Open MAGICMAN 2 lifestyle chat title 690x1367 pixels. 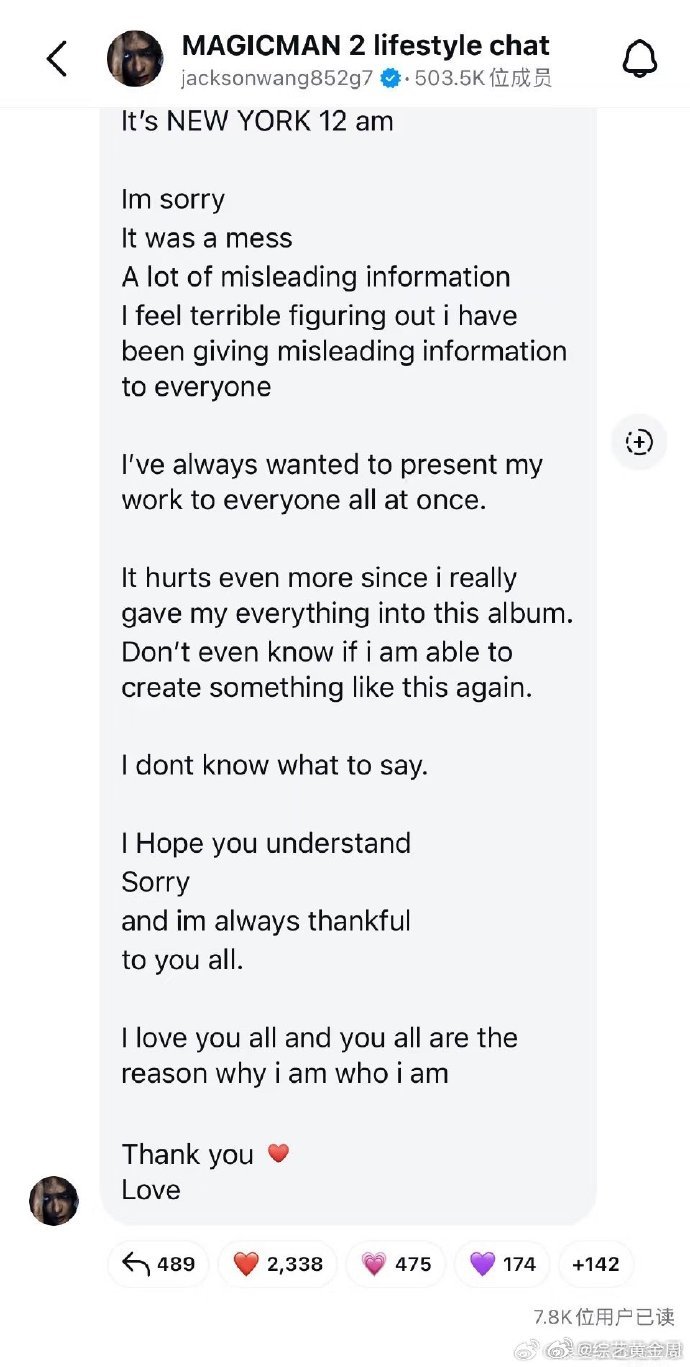tap(365, 45)
